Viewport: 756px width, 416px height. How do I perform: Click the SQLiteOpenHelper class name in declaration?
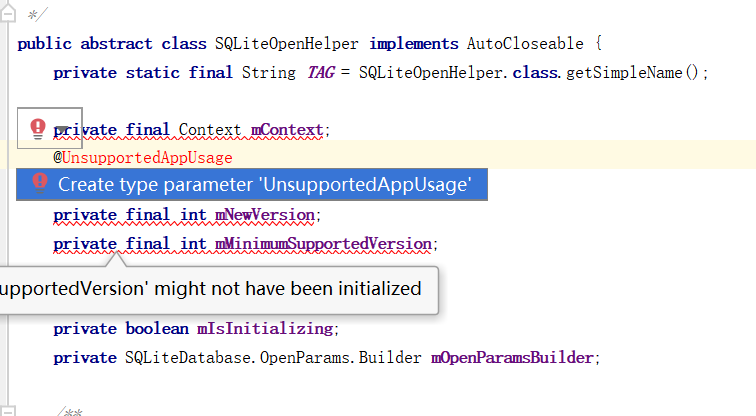click(286, 44)
